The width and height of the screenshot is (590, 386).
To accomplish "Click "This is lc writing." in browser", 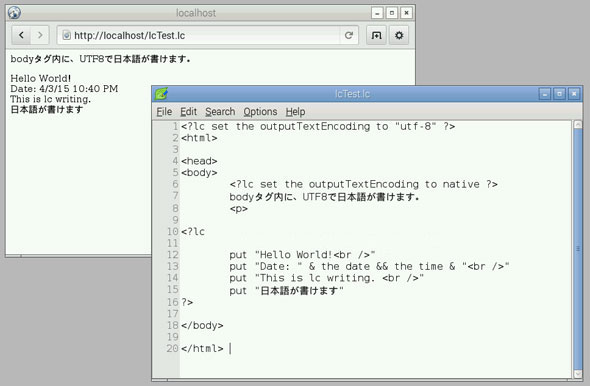I will pos(50,99).
